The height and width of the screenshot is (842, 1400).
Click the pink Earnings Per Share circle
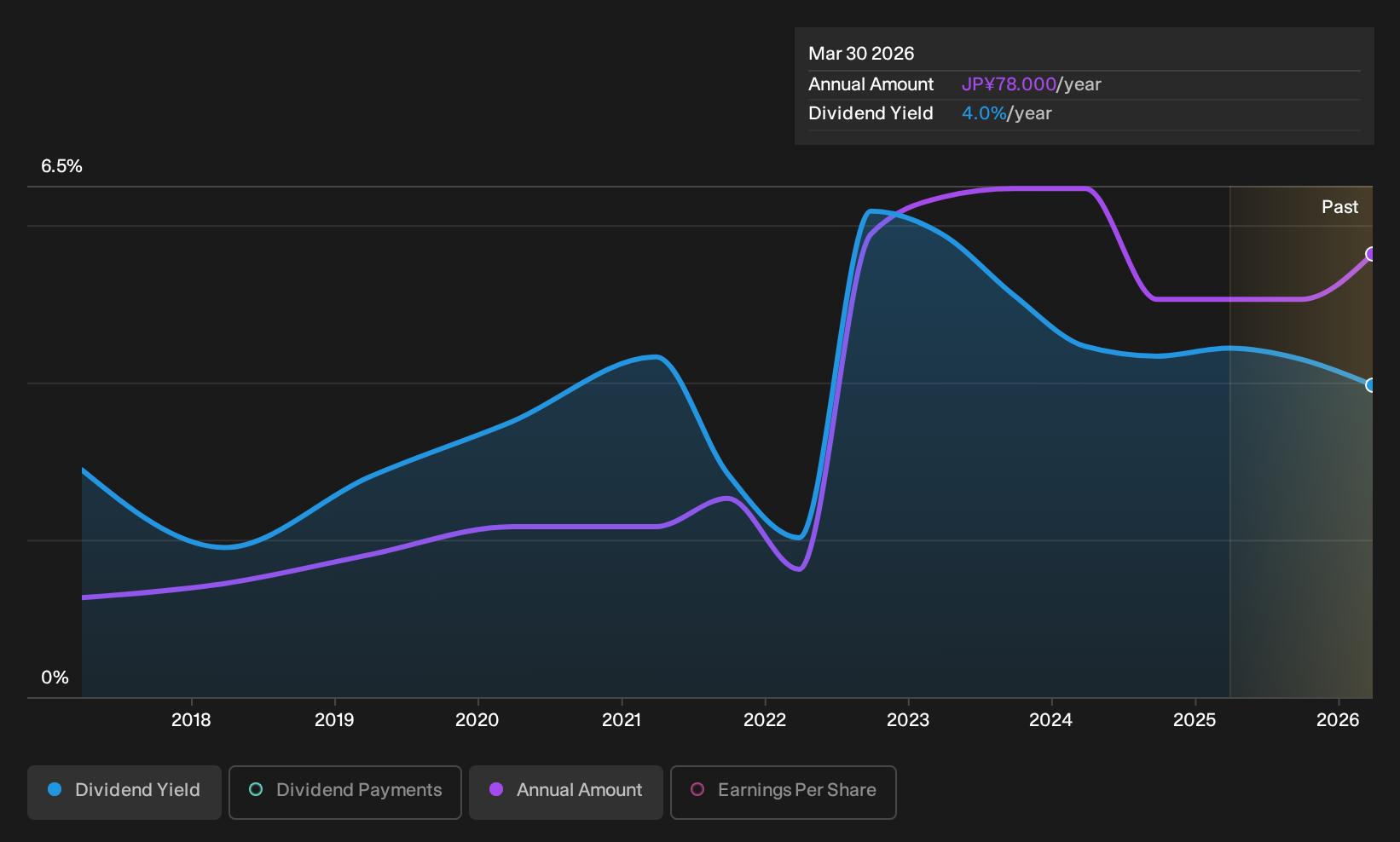[697, 790]
